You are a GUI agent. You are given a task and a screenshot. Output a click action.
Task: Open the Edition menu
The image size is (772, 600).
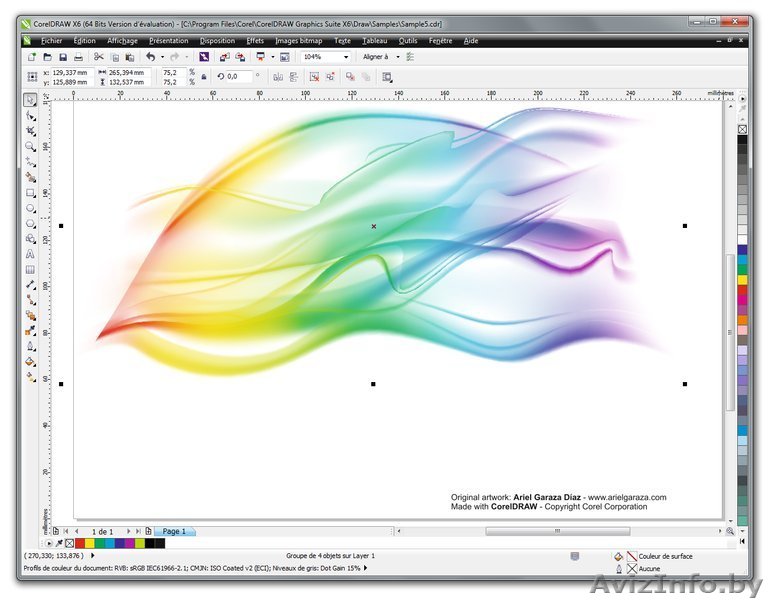tap(84, 41)
